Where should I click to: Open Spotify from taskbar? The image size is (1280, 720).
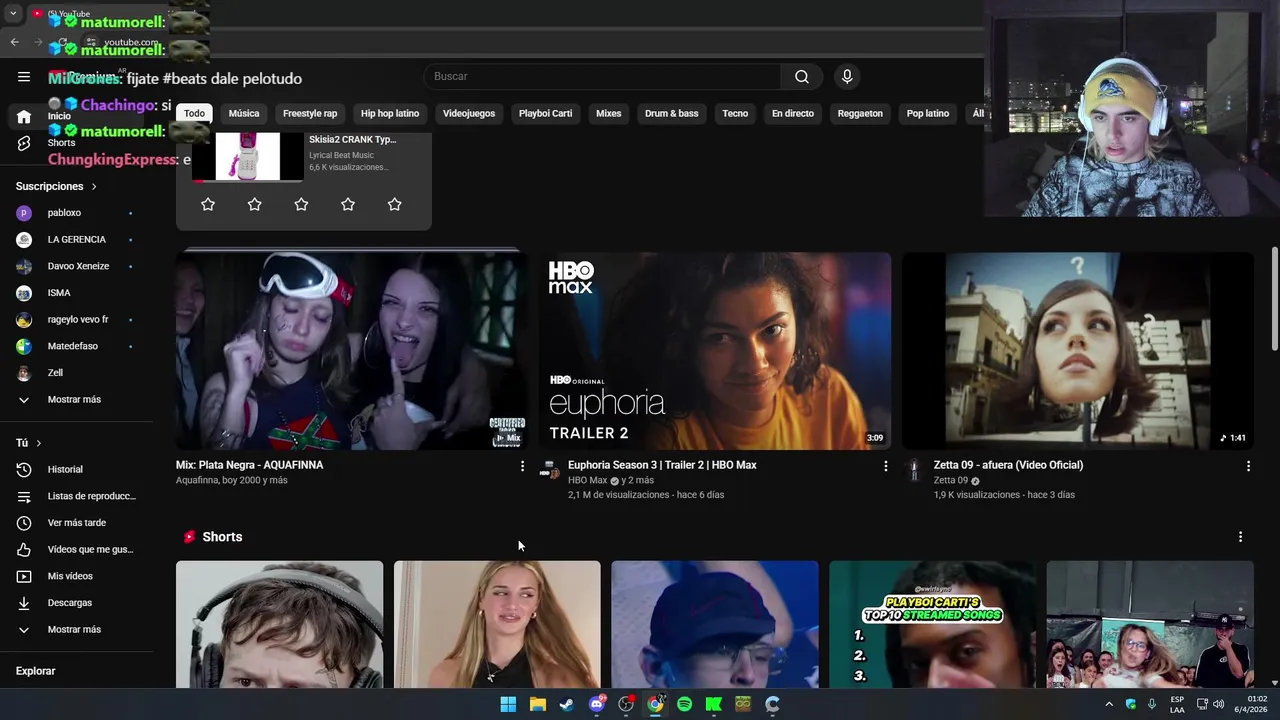[x=684, y=704]
